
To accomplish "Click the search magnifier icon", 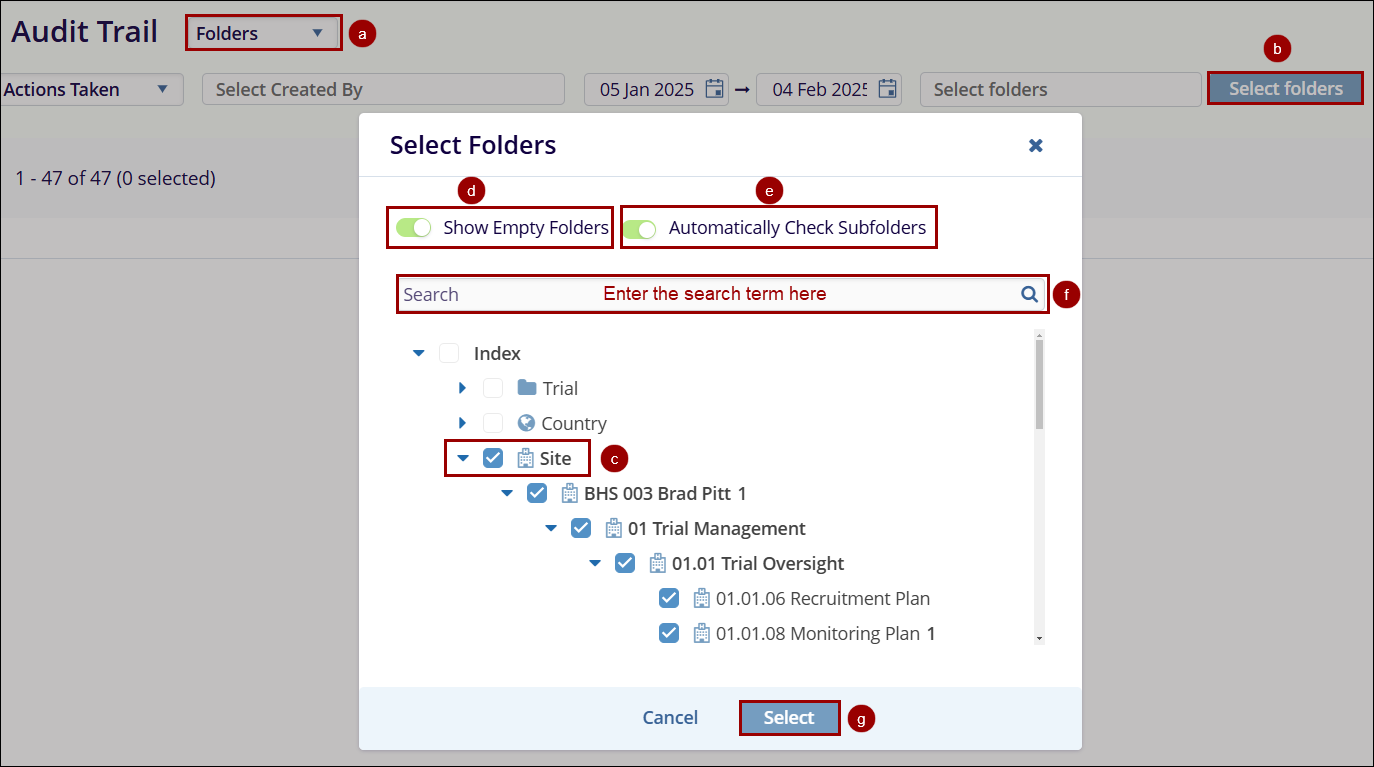I will tap(1028, 294).
